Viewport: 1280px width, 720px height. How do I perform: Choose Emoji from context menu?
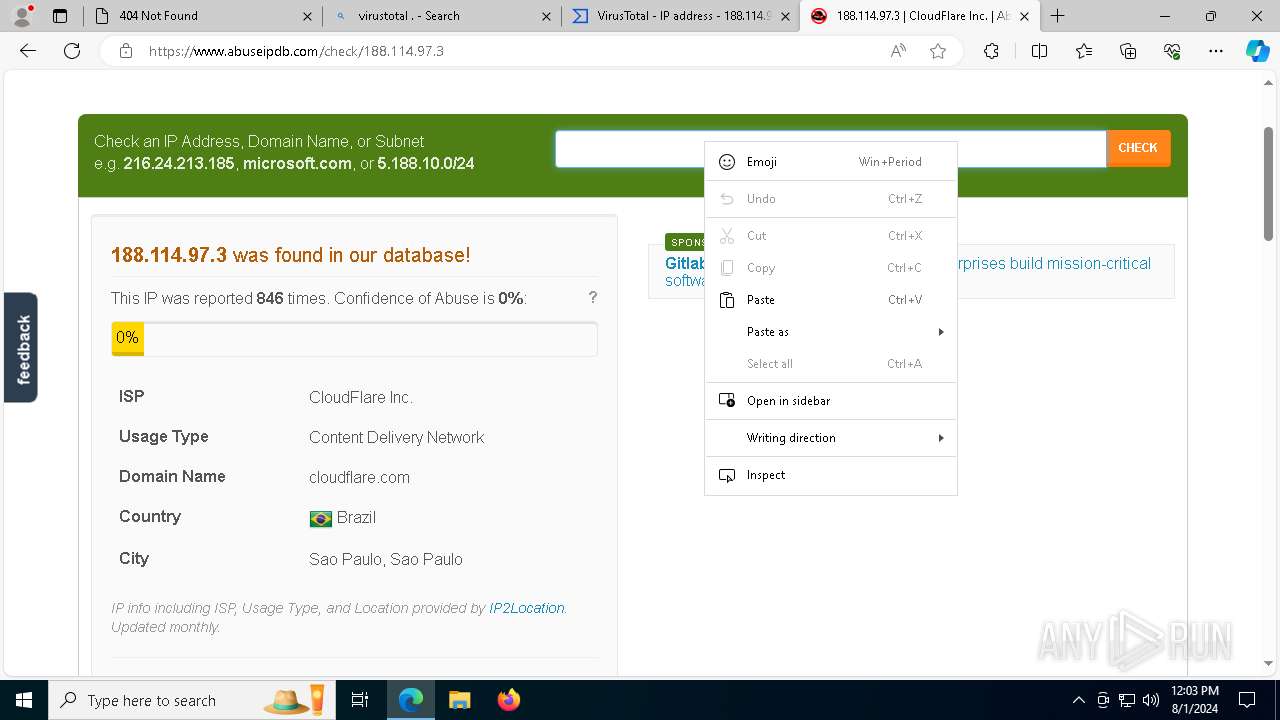point(831,162)
